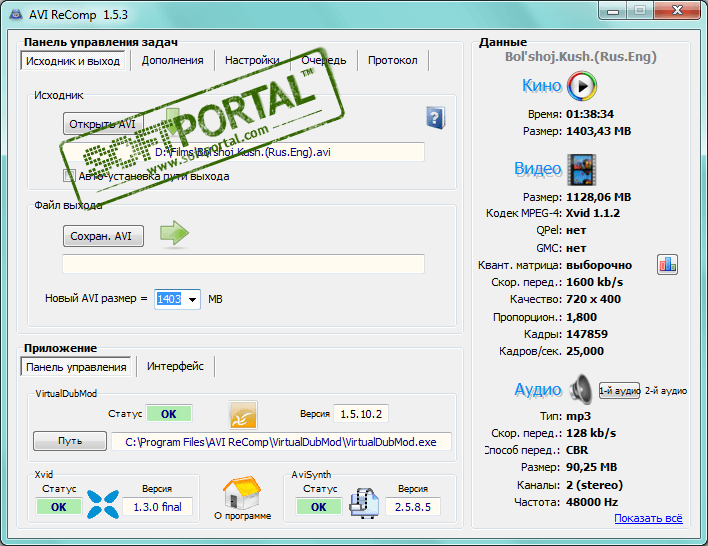Screen dimensions: 708x546
Task: Click the movie time value 01:38:34
Action: 590,114
